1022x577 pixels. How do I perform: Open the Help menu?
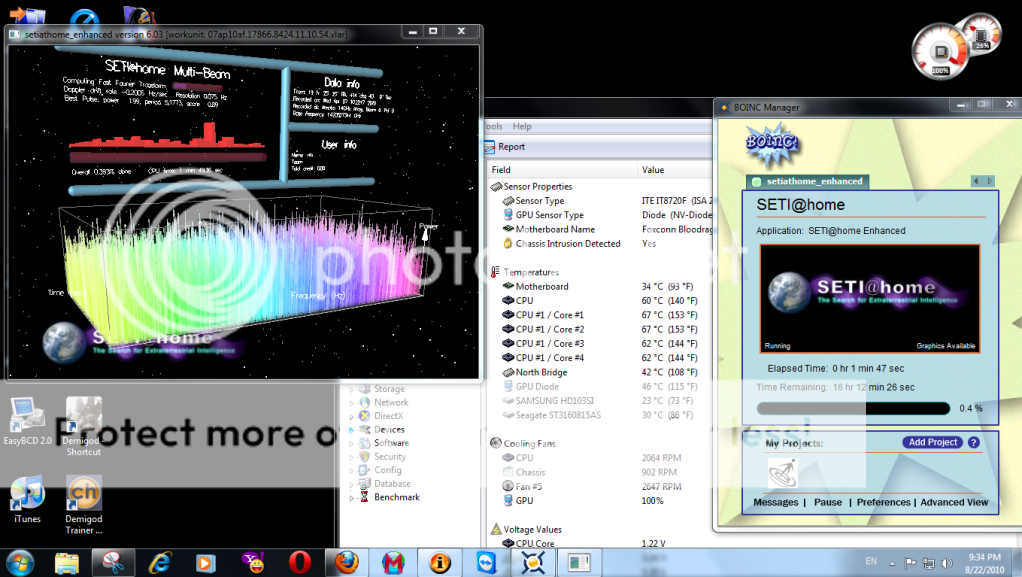tap(522, 127)
